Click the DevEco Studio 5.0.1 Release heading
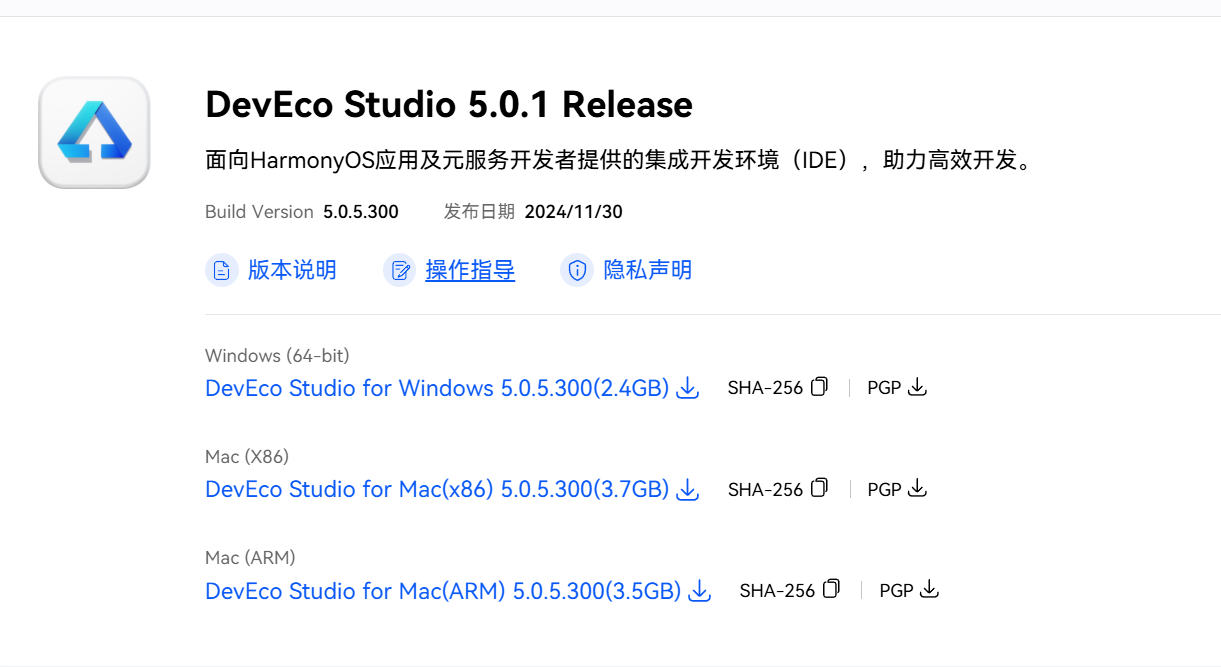This screenshot has width=1221, height=667. pyautogui.click(x=449, y=104)
